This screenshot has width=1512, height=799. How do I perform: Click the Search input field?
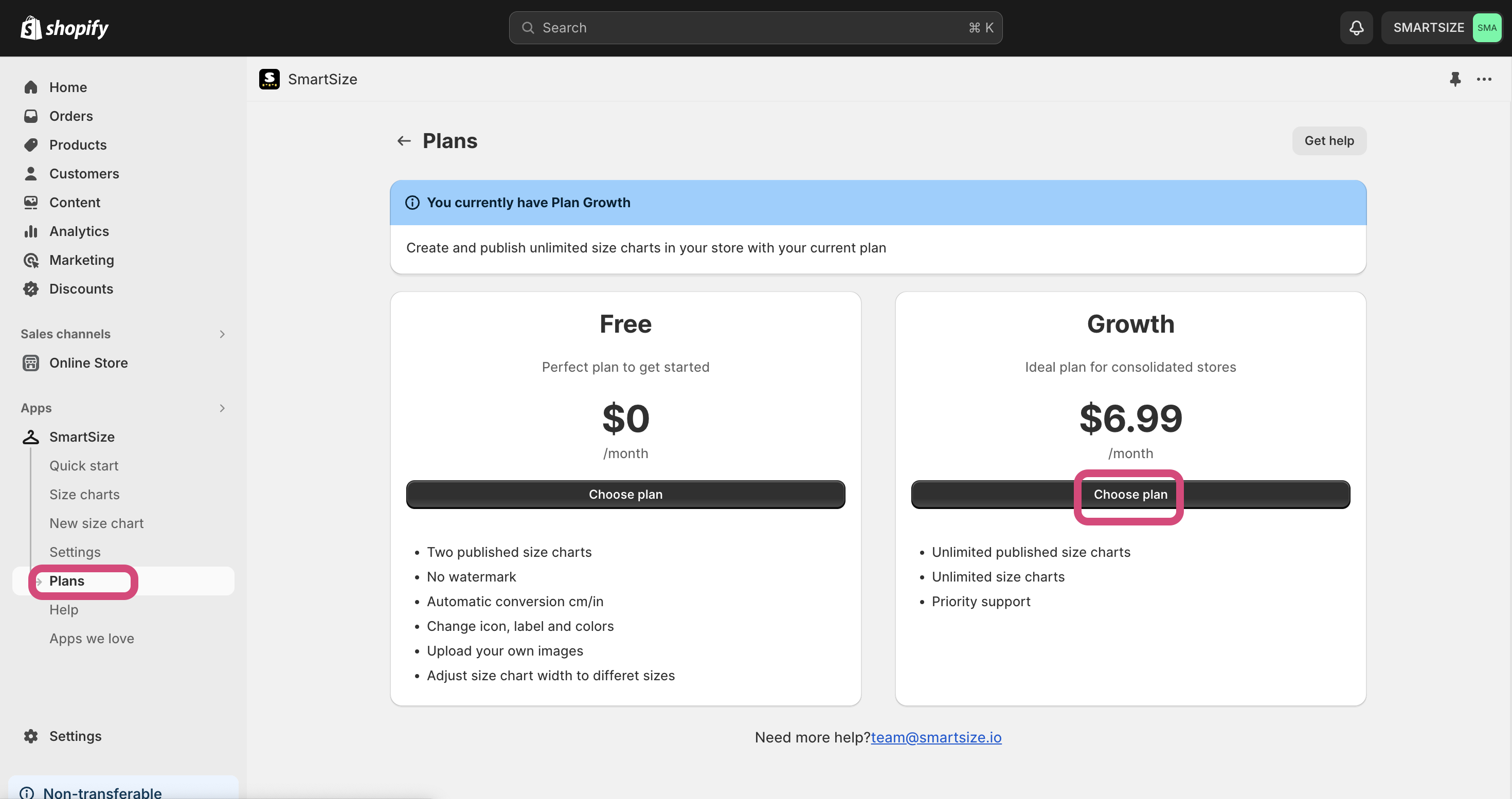click(755, 28)
